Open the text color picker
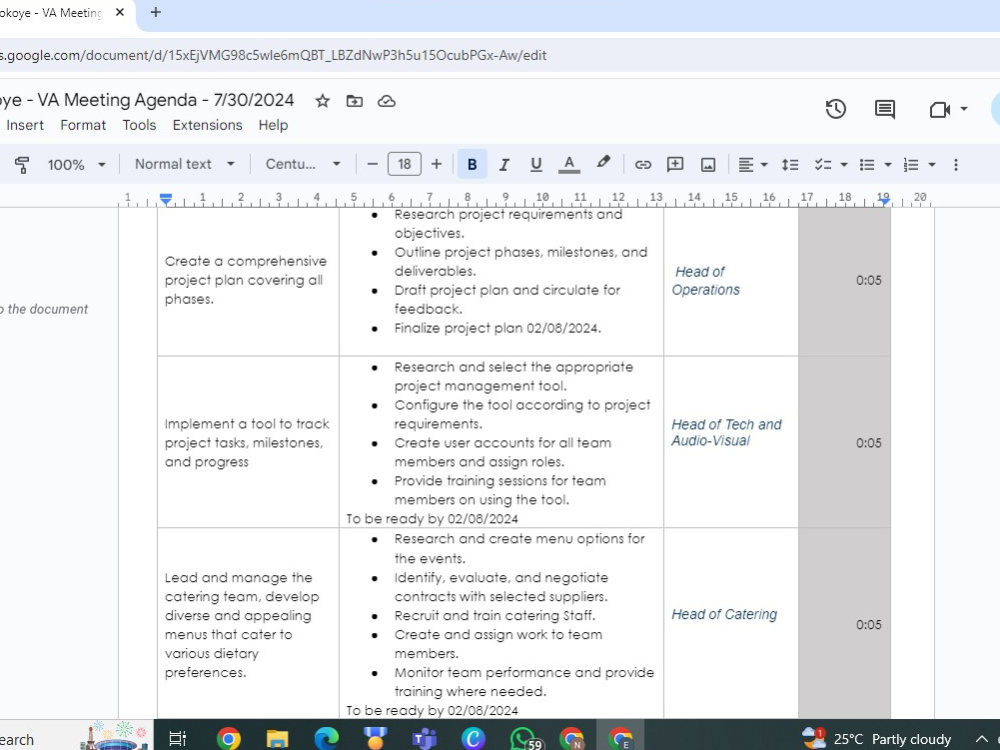1000x750 pixels. (x=569, y=165)
